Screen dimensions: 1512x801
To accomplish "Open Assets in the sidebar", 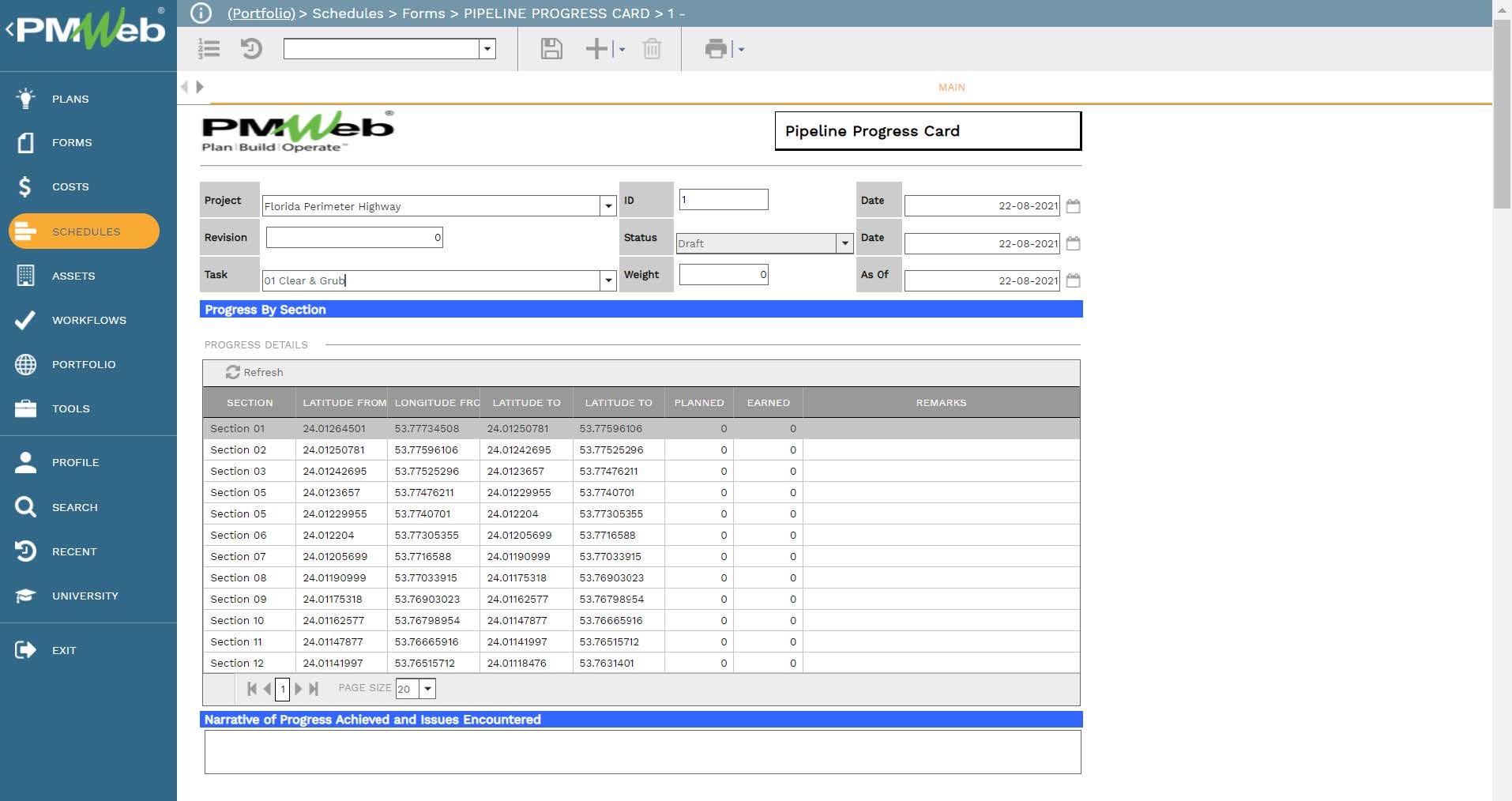I will click(73, 276).
